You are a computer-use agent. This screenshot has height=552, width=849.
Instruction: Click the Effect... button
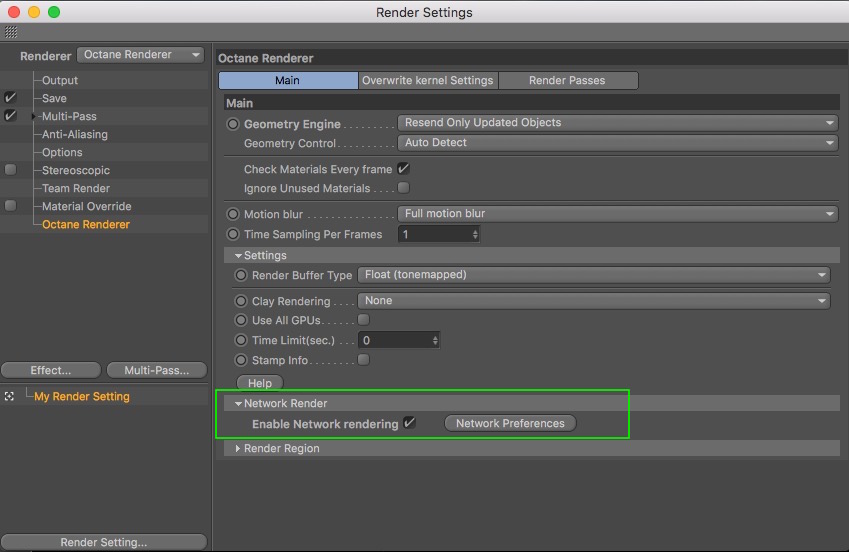click(x=51, y=370)
